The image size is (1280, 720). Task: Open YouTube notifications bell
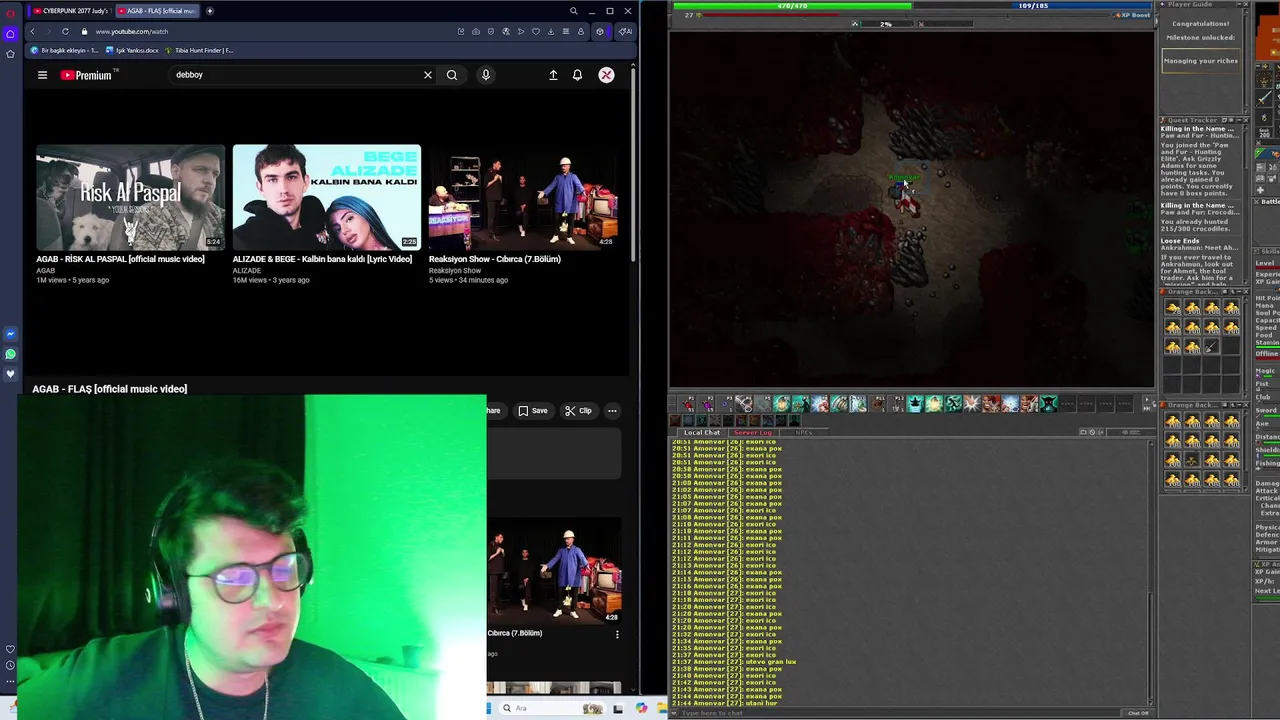pyautogui.click(x=577, y=75)
